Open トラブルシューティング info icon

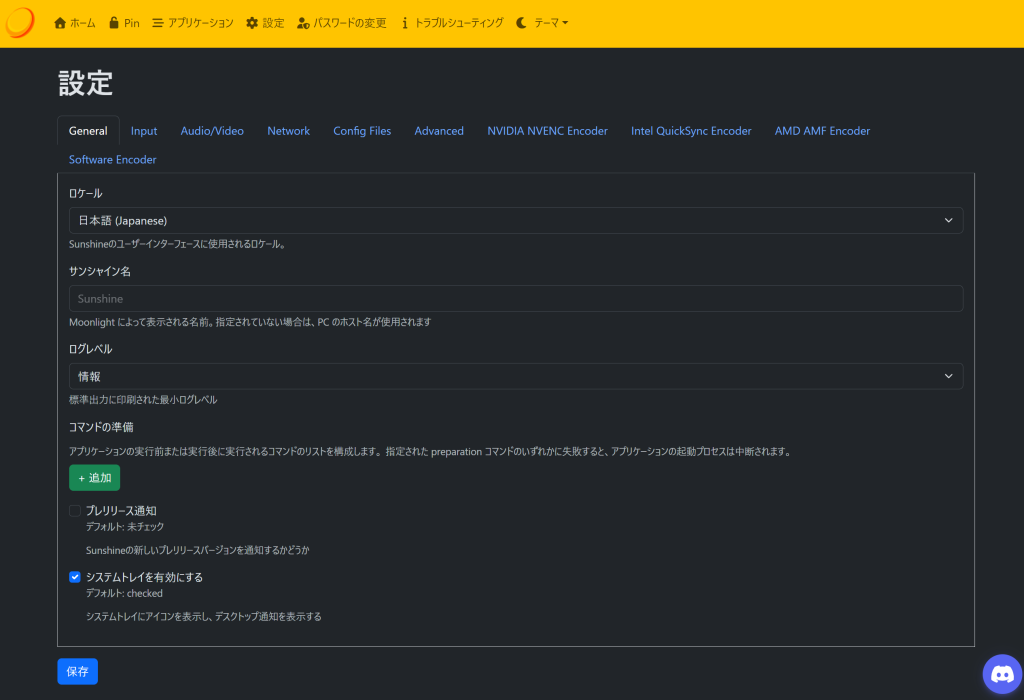coord(405,23)
